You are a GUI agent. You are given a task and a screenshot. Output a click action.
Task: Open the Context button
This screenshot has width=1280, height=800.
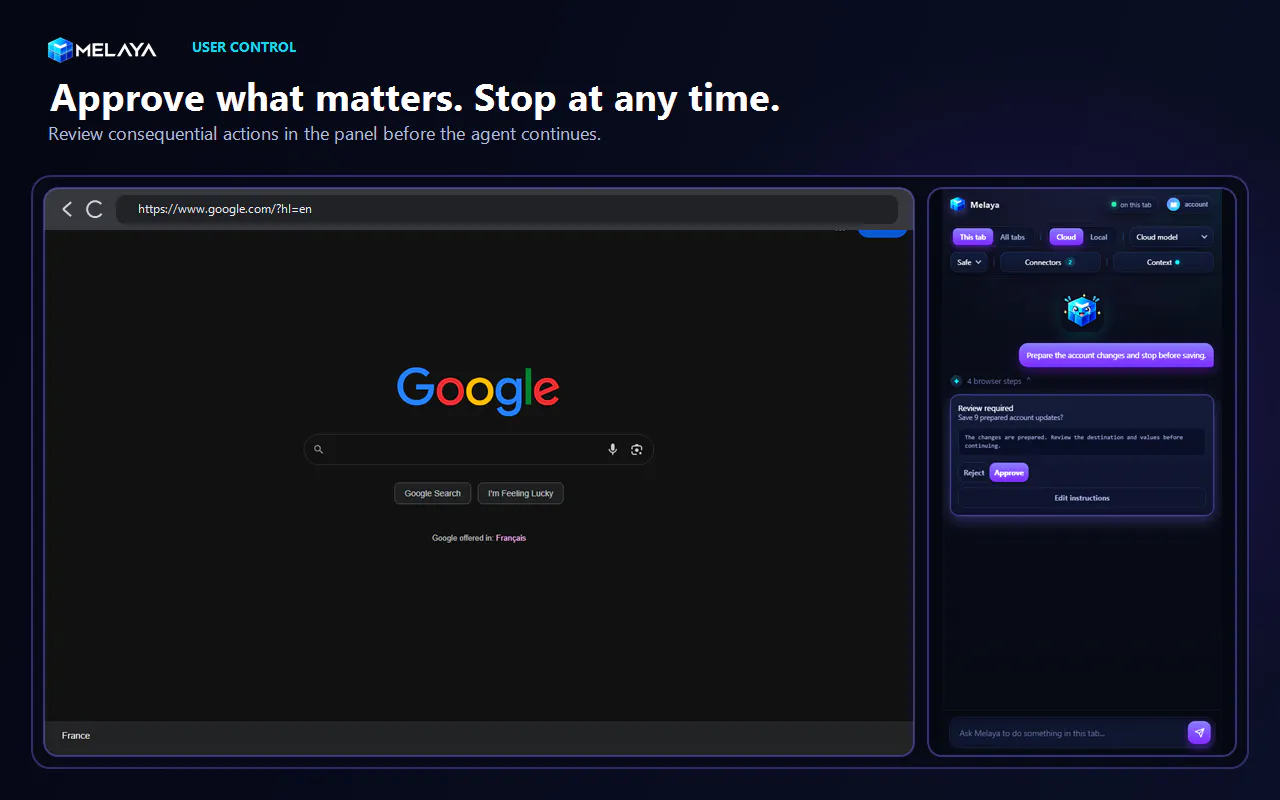click(x=1163, y=262)
